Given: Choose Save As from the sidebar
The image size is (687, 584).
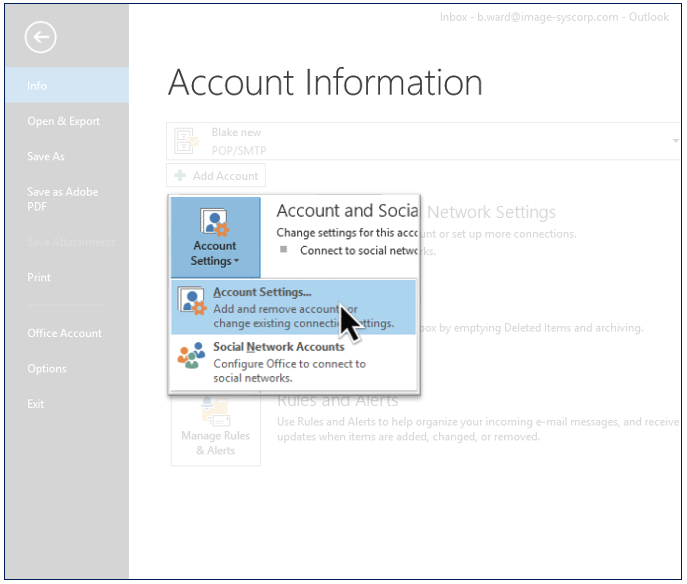Looking at the screenshot, I should point(46,157).
